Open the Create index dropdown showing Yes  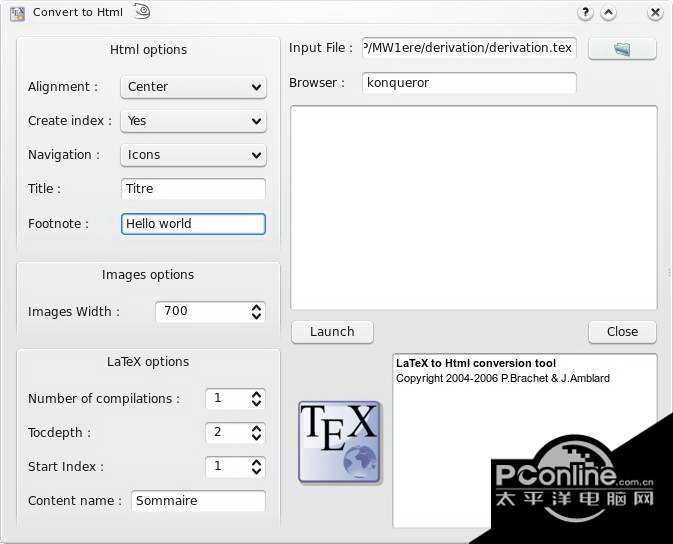193,121
